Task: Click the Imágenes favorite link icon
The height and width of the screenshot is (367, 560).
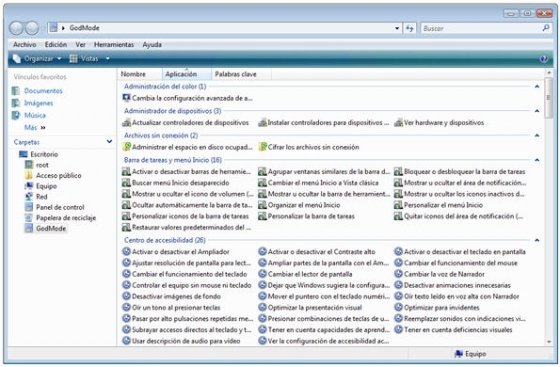Action: pyautogui.click(x=16, y=103)
